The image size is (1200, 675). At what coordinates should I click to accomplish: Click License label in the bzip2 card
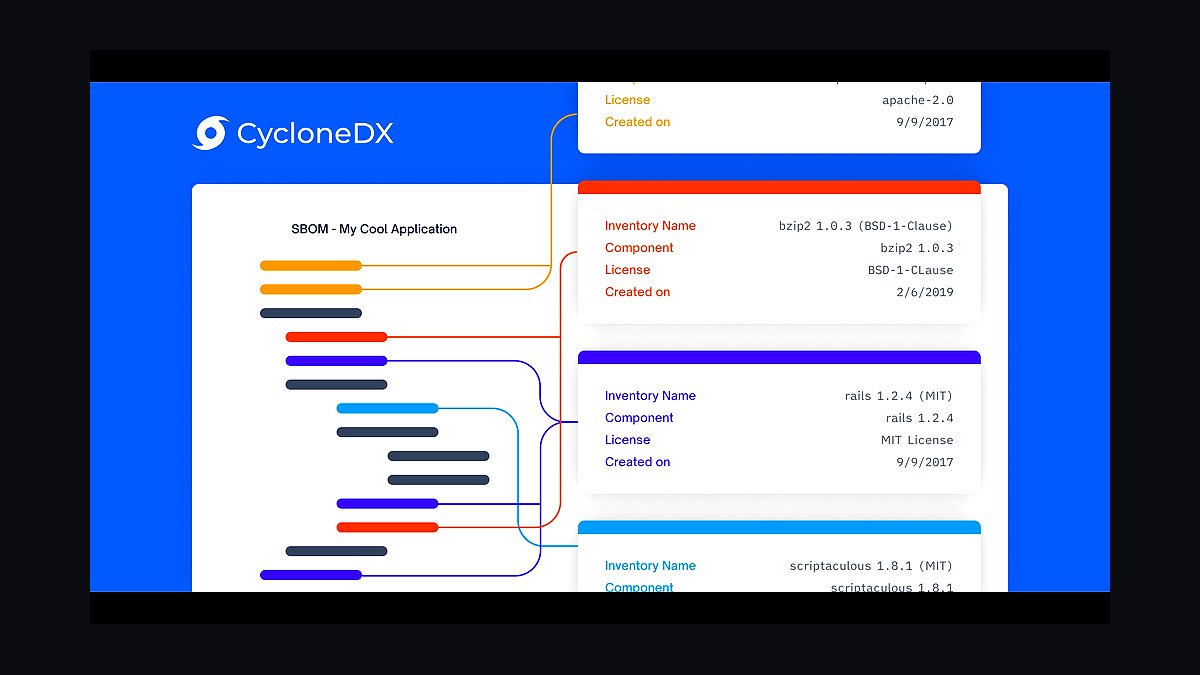[627, 270]
